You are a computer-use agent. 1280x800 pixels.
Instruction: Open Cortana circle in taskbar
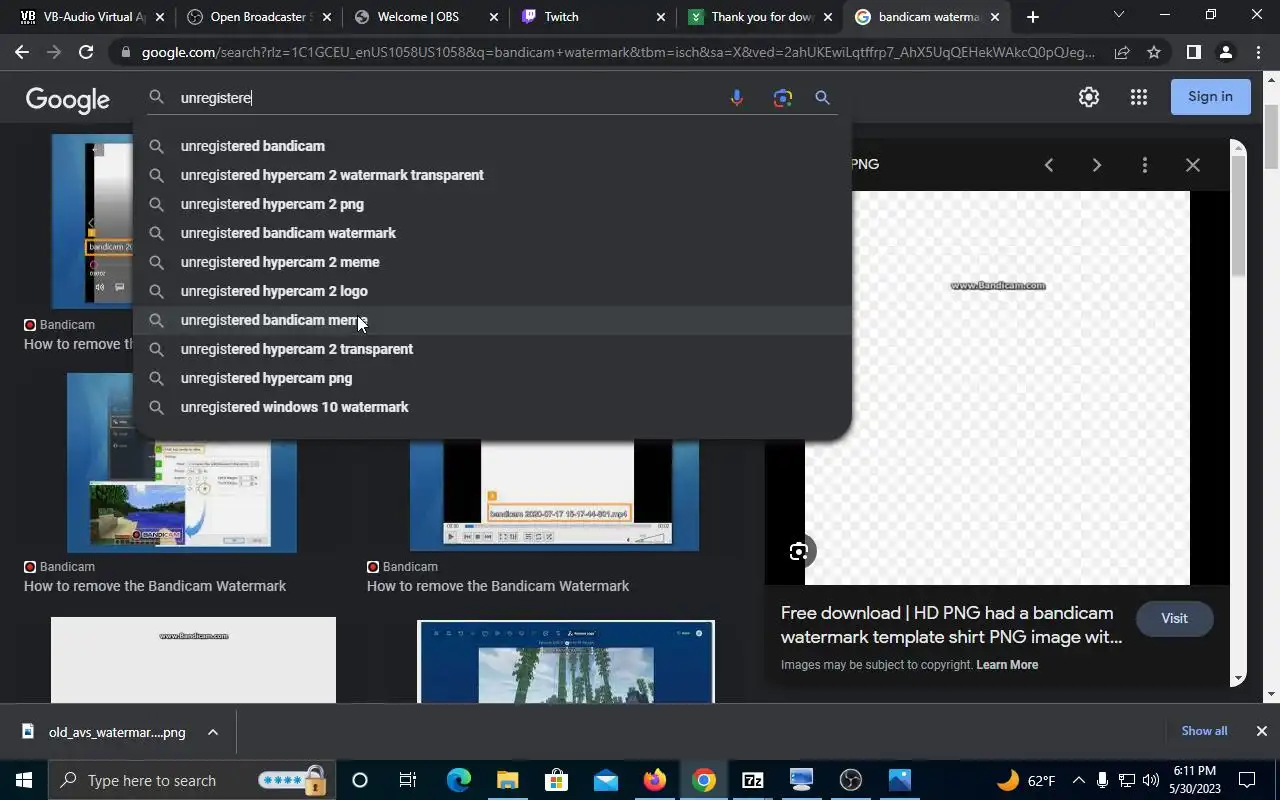(360, 780)
